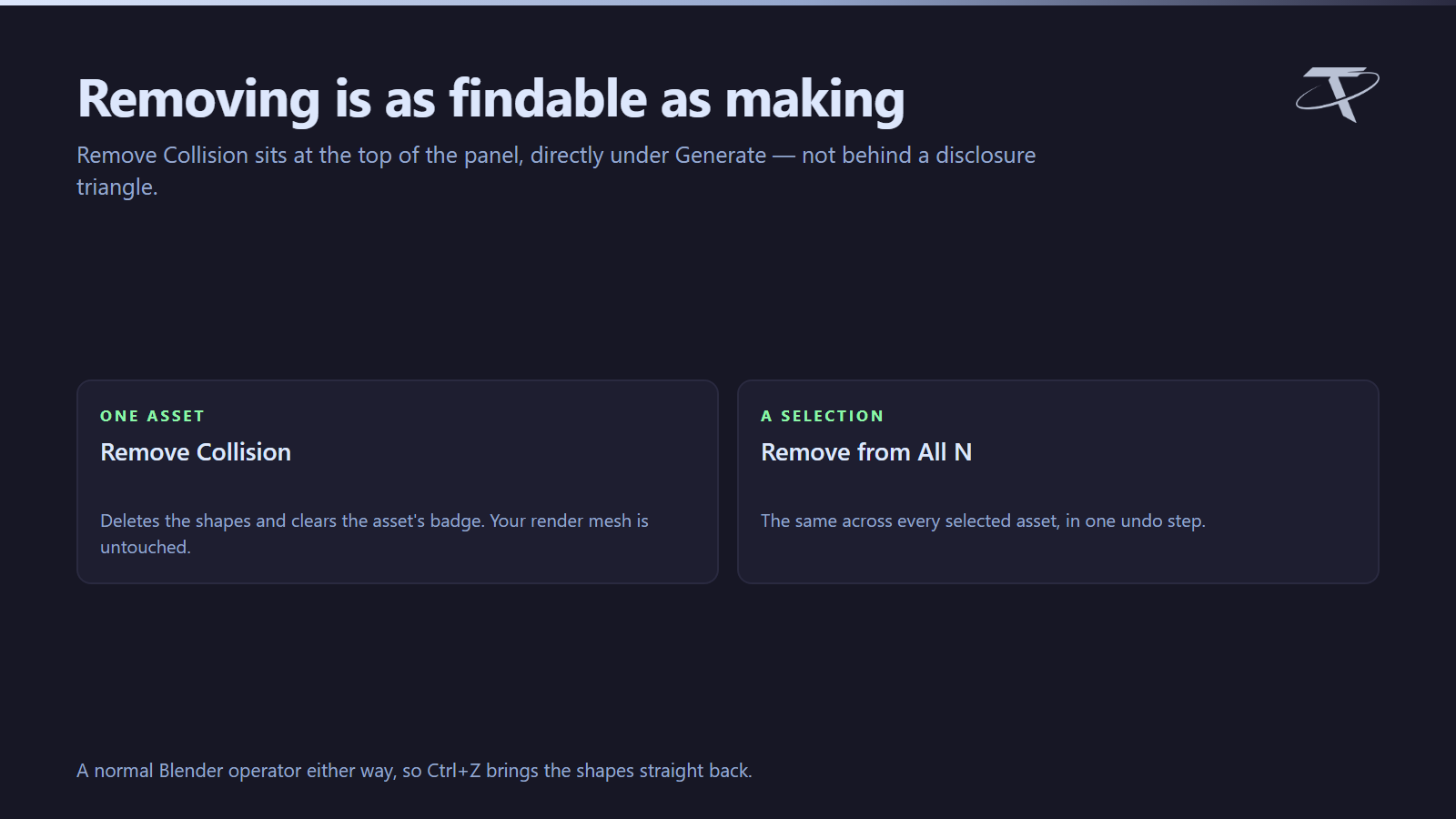
Task: Open the A SELECTION card
Action: click(1058, 481)
